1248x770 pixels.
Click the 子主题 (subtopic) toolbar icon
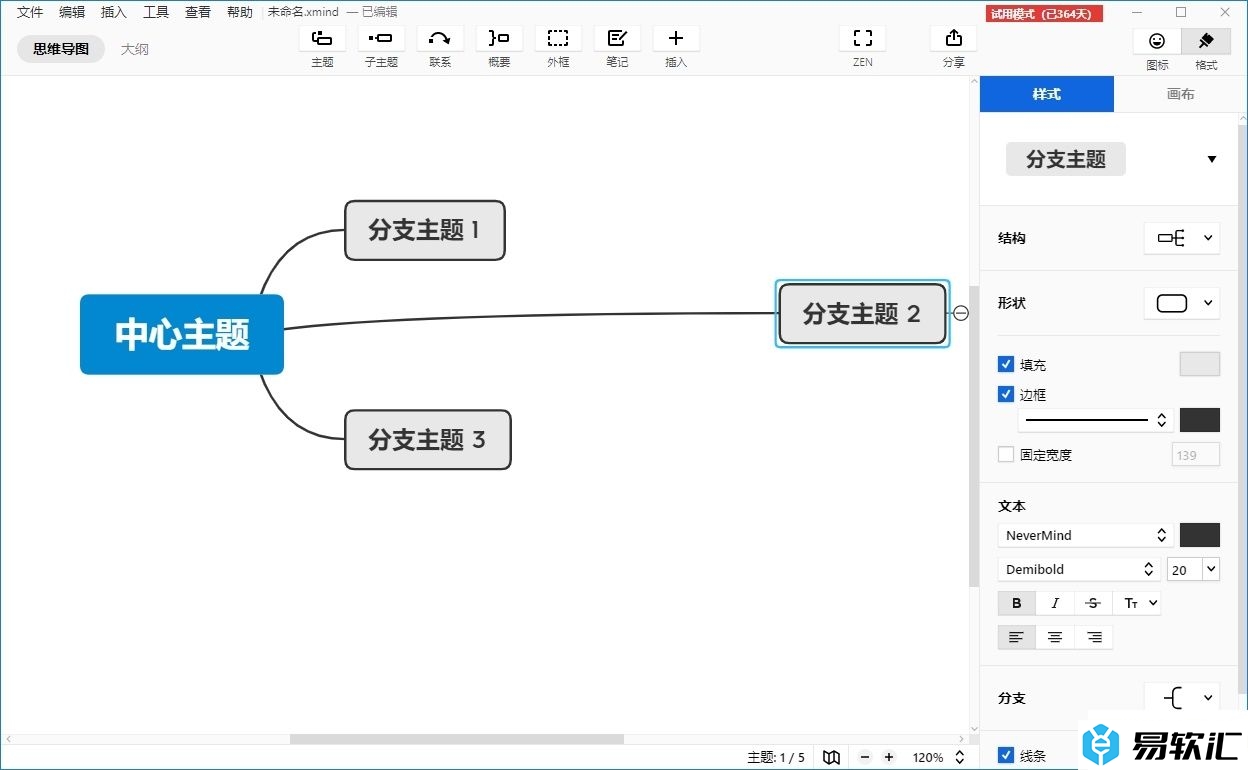(381, 38)
